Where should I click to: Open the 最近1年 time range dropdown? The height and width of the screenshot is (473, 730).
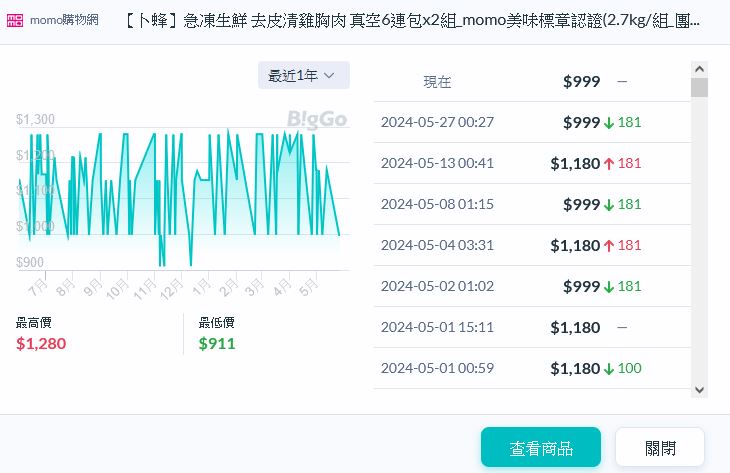click(303, 75)
